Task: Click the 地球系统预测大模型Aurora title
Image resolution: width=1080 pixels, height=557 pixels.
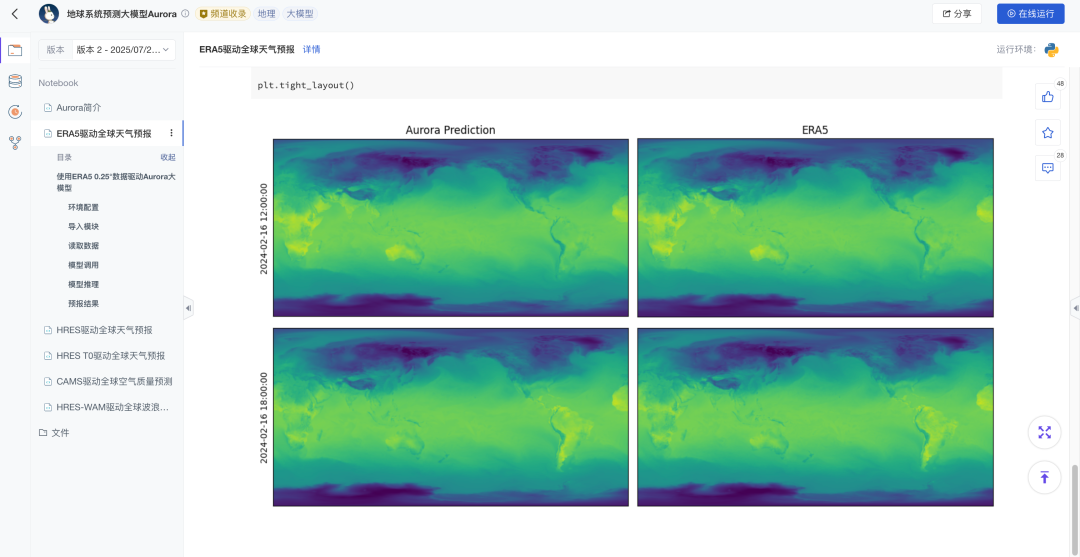Action: pyautogui.click(x=121, y=14)
